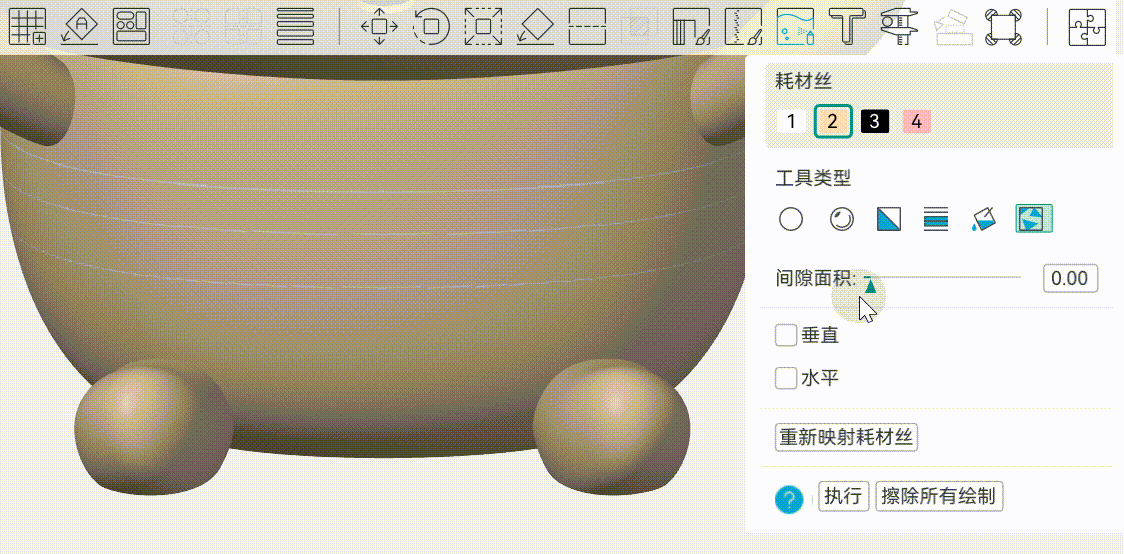
Task: Click the 执行 button
Action: click(843, 496)
